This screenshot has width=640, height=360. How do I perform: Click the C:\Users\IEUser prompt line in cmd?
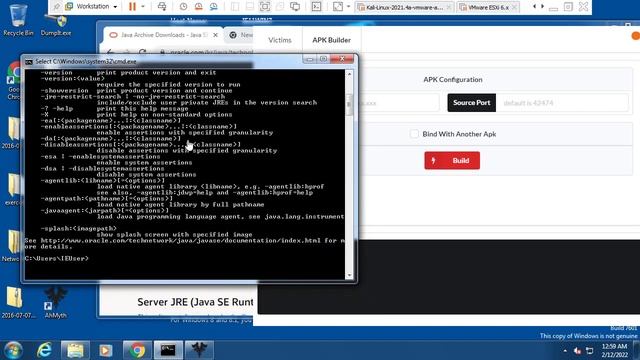pyautogui.click(x=56, y=258)
